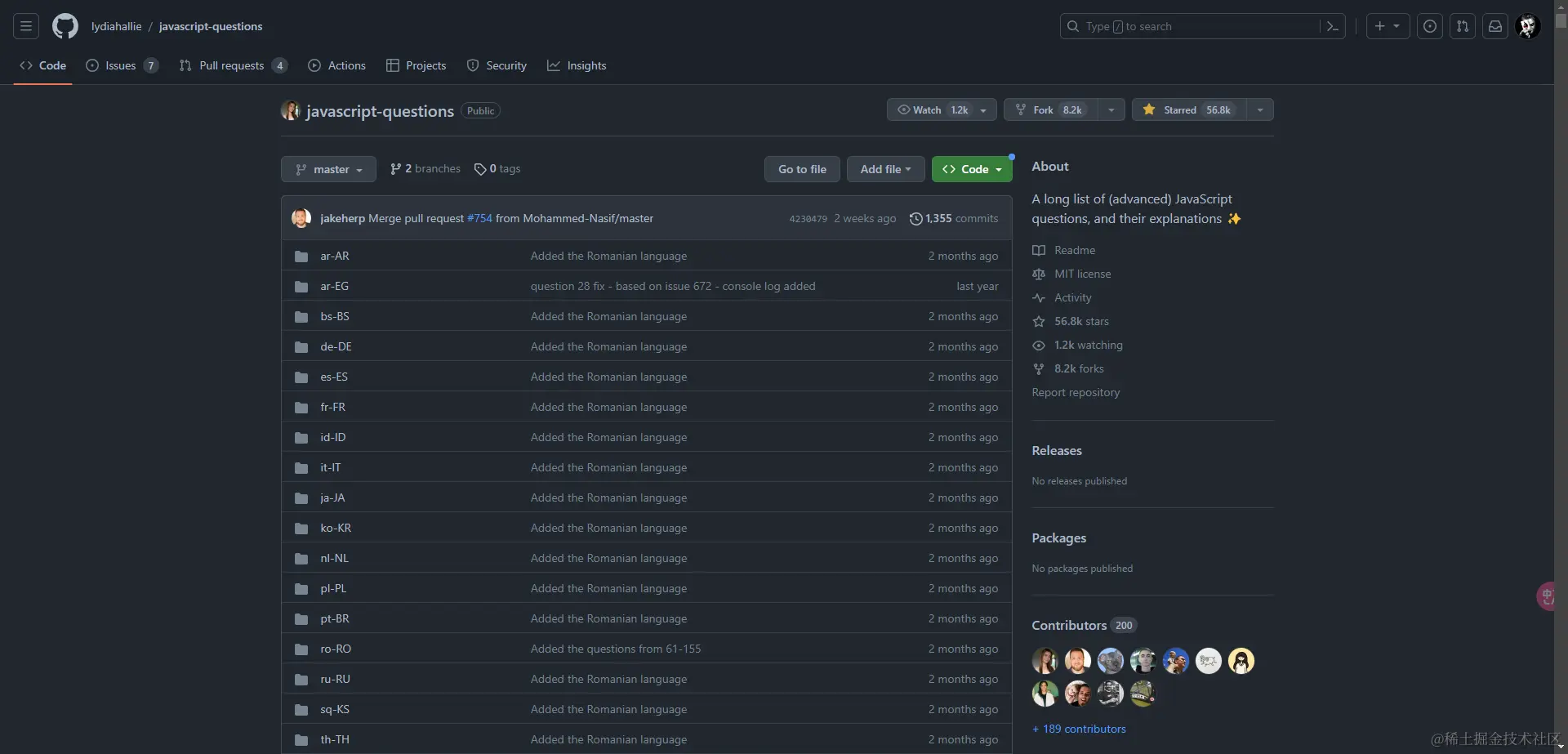Open the ru-RU folder

tap(335, 680)
